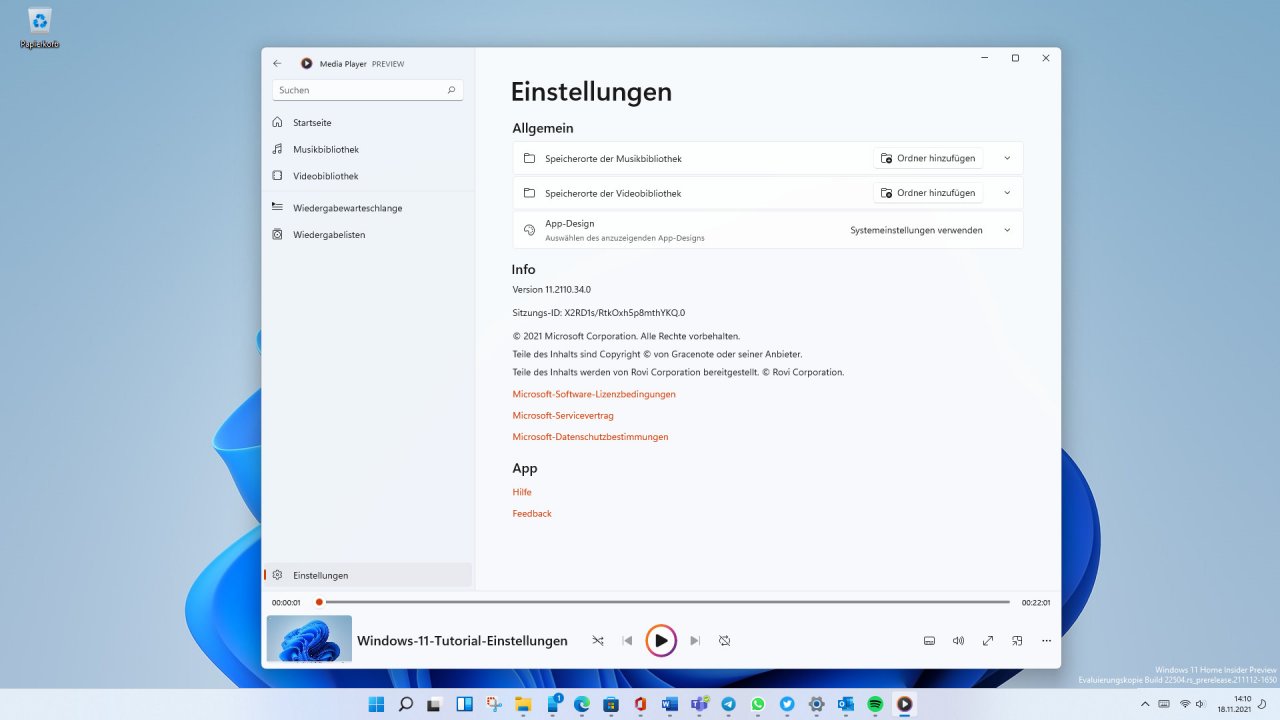Screen dimensions: 1280x720
Task: Show hidden tray icons chevron
Action: (1145, 704)
